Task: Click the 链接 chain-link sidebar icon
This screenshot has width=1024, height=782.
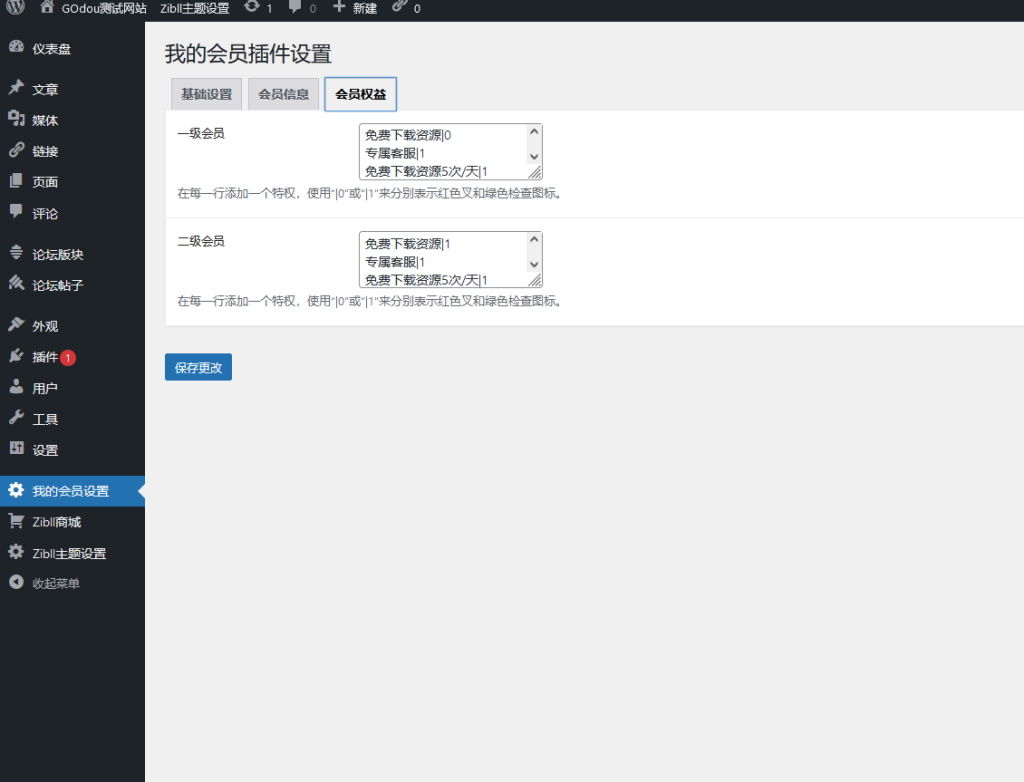Action: tap(15, 151)
